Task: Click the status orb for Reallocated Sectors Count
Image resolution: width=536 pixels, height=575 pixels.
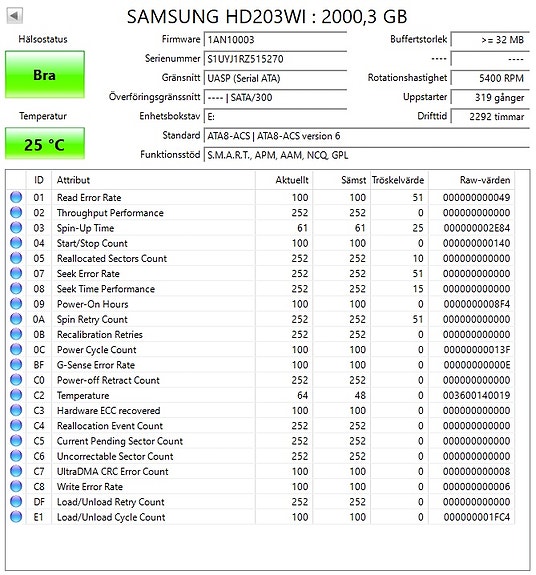Action: coord(16,258)
